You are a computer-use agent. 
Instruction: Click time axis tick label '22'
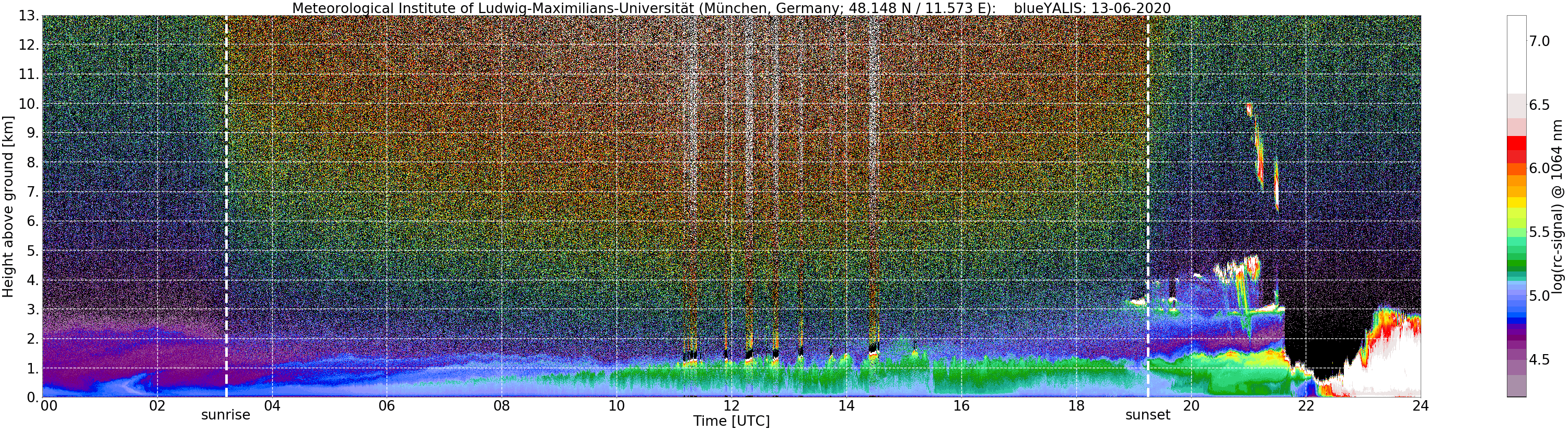1306,406
